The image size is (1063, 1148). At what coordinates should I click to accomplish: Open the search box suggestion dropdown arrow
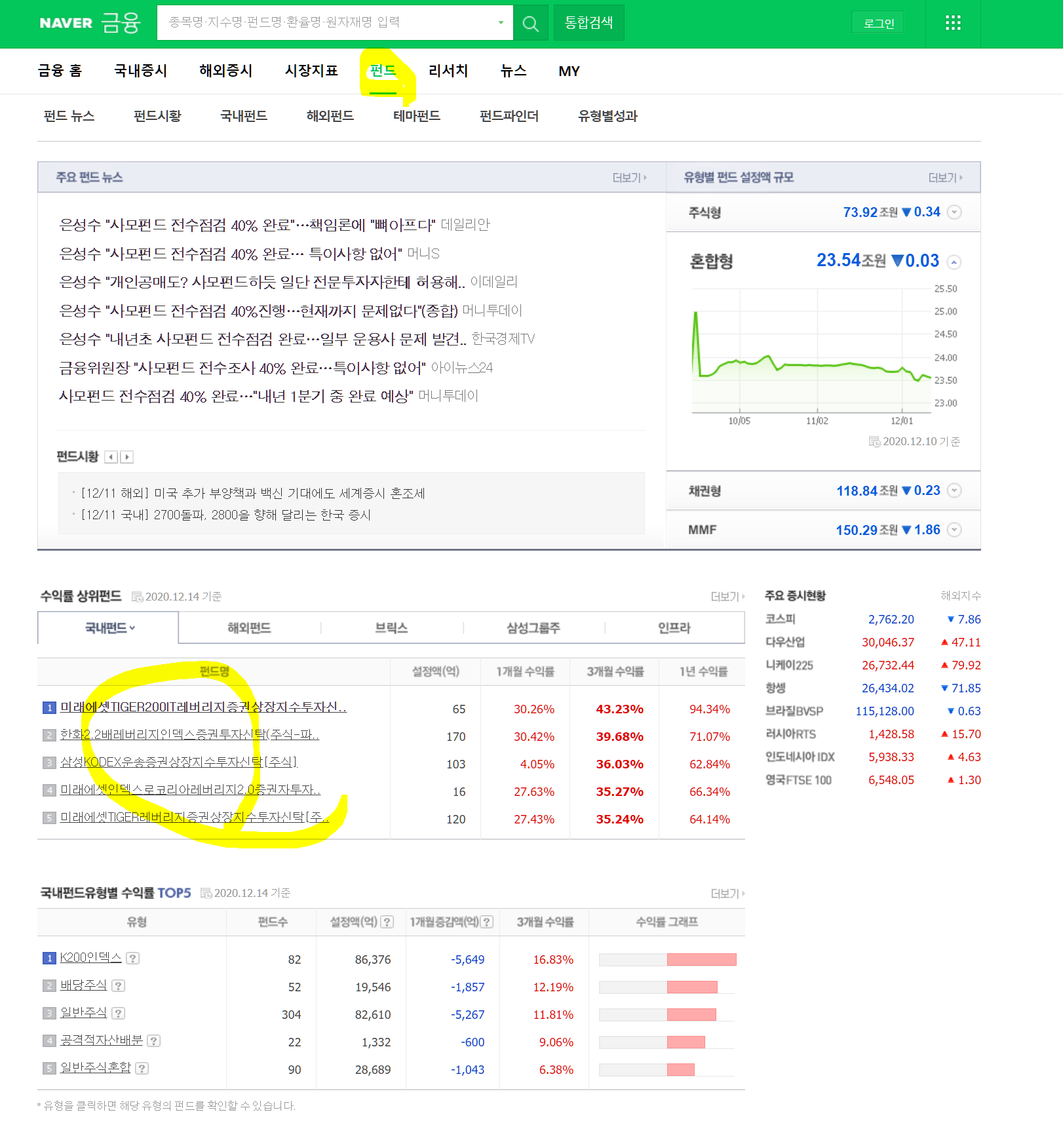[x=501, y=23]
